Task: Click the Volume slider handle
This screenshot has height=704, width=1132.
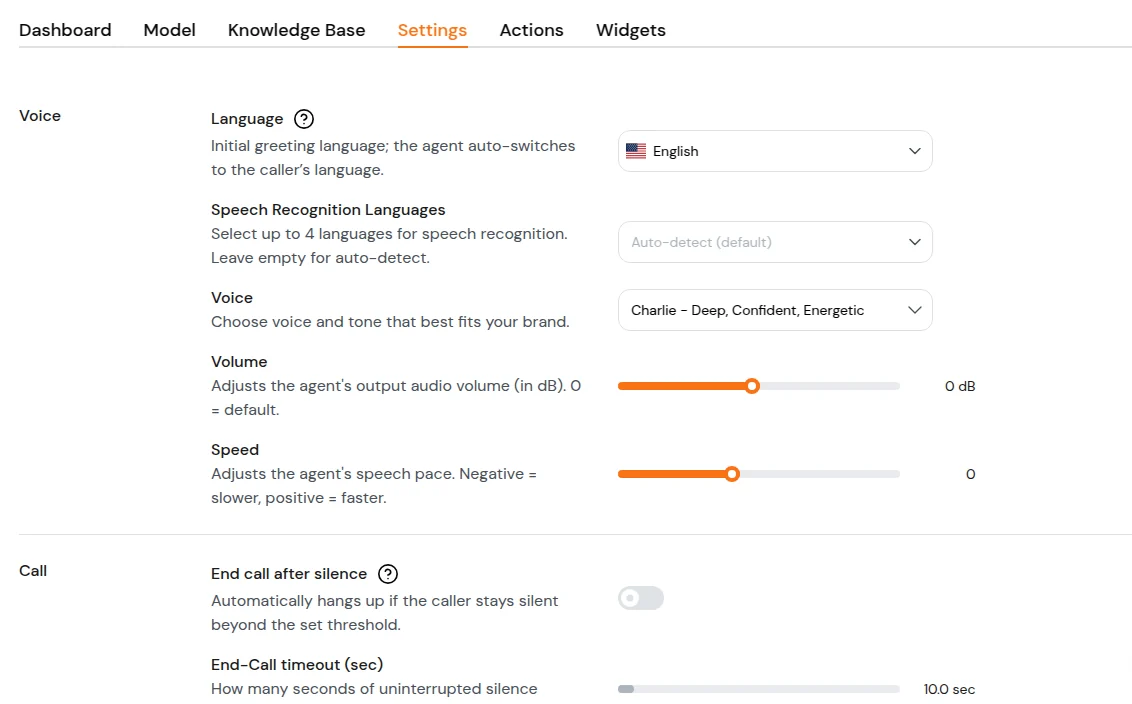Action: pyautogui.click(x=752, y=386)
